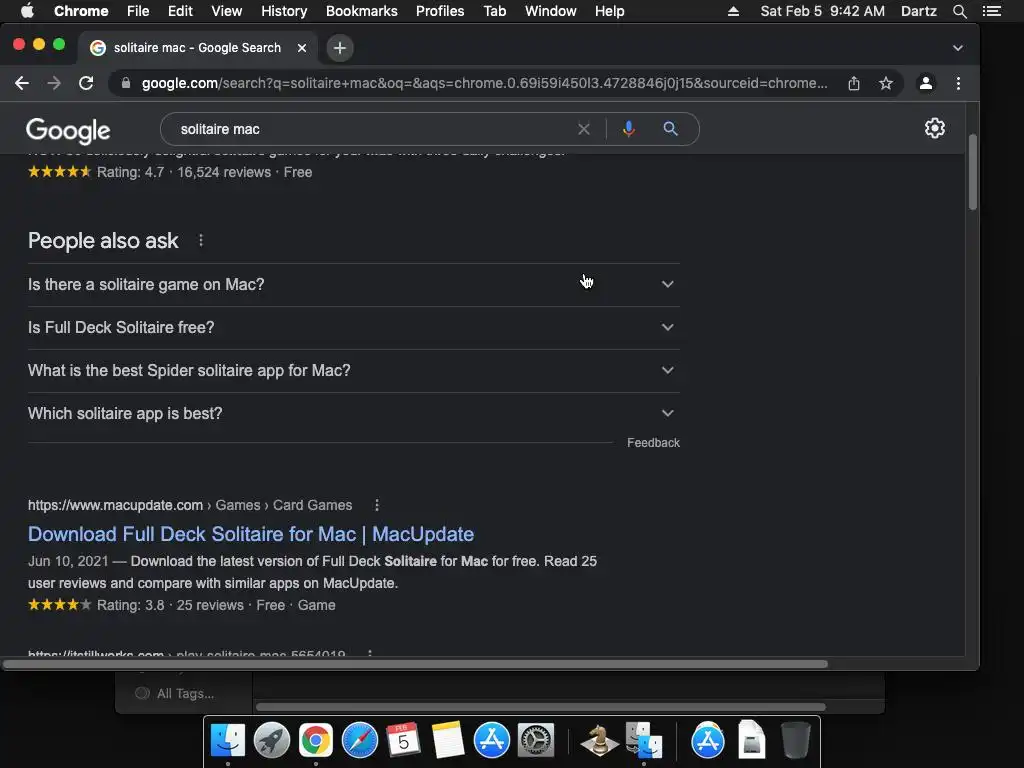Image resolution: width=1024 pixels, height=768 pixels.
Task: Open the History menu
Action: click(284, 11)
